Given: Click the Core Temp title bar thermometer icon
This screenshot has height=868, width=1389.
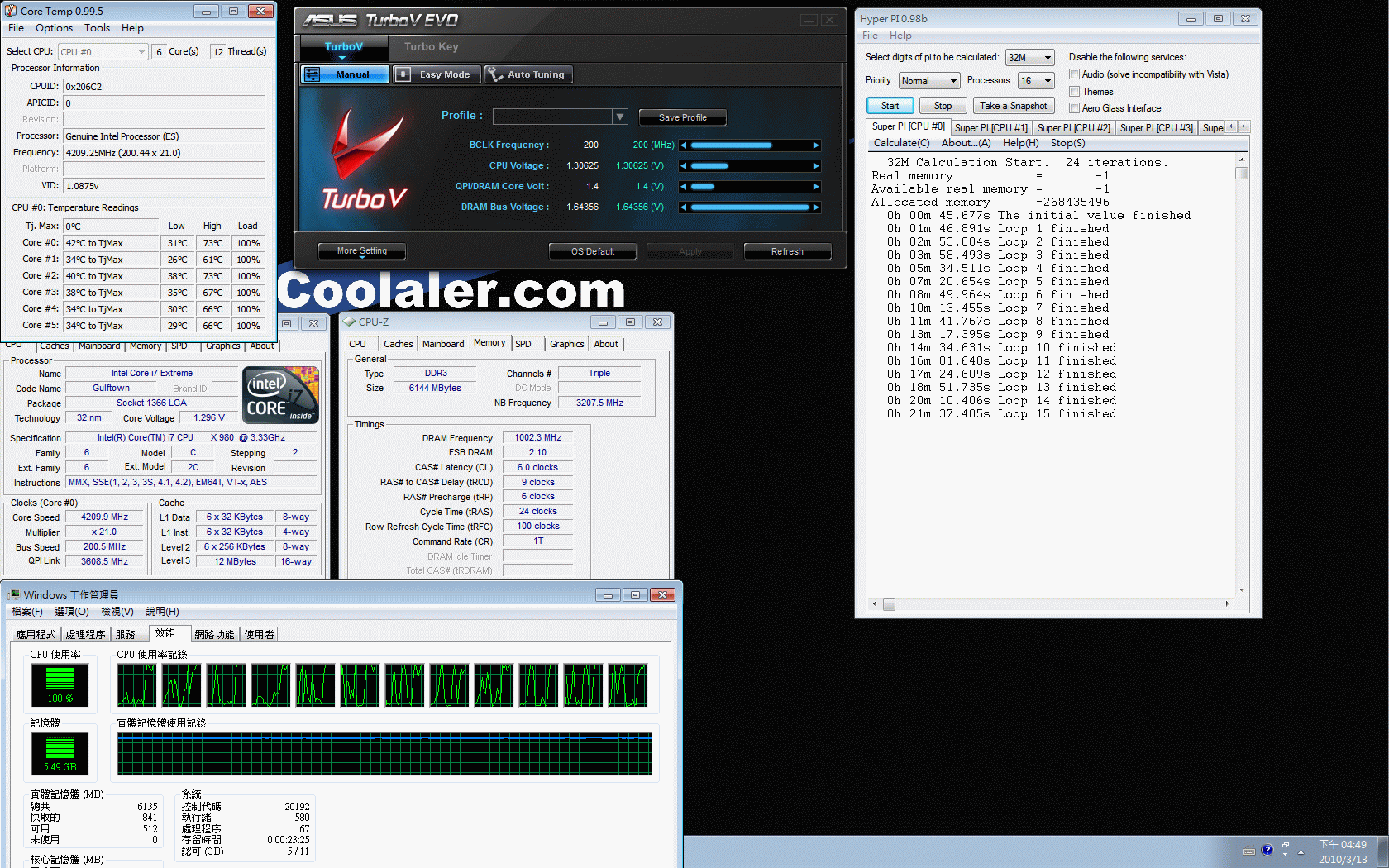Looking at the screenshot, I should [11, 11].
